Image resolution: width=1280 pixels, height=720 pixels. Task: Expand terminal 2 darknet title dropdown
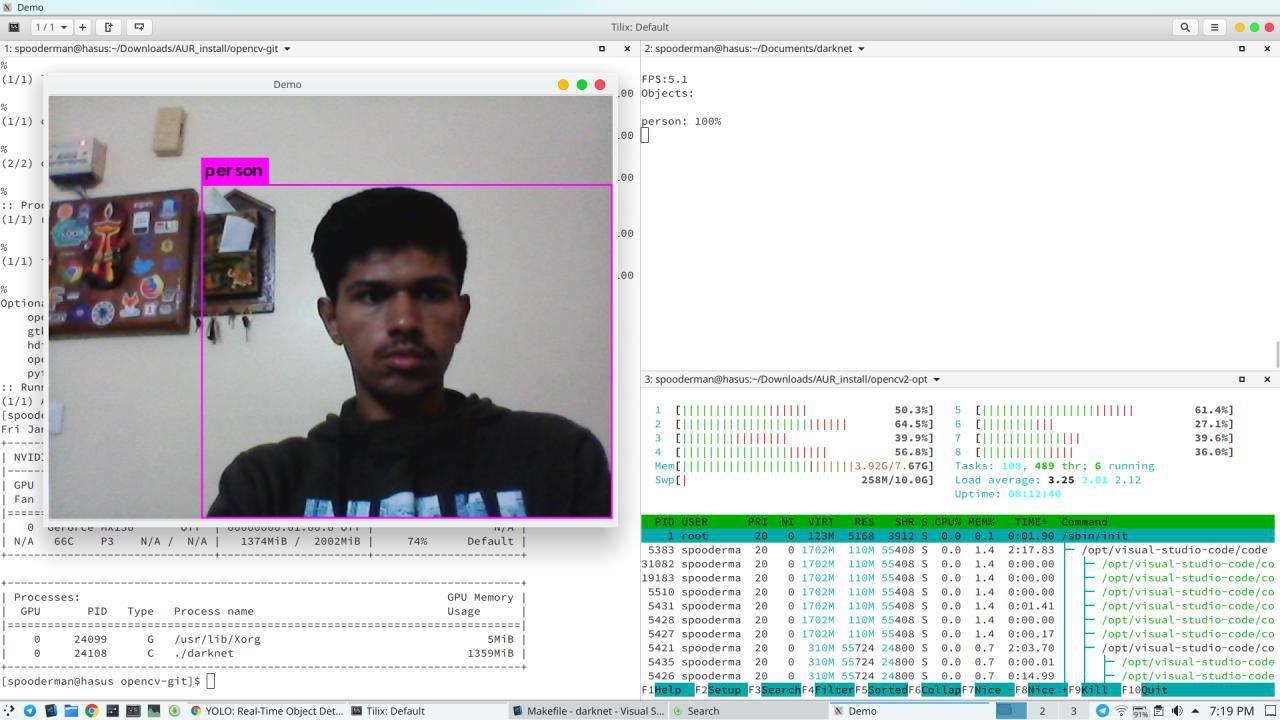click(x=861, y=49)
